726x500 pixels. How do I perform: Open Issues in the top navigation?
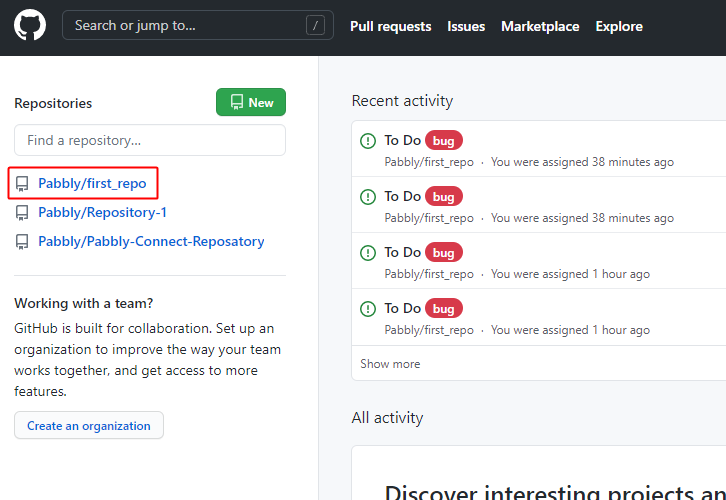pos(466,26)
